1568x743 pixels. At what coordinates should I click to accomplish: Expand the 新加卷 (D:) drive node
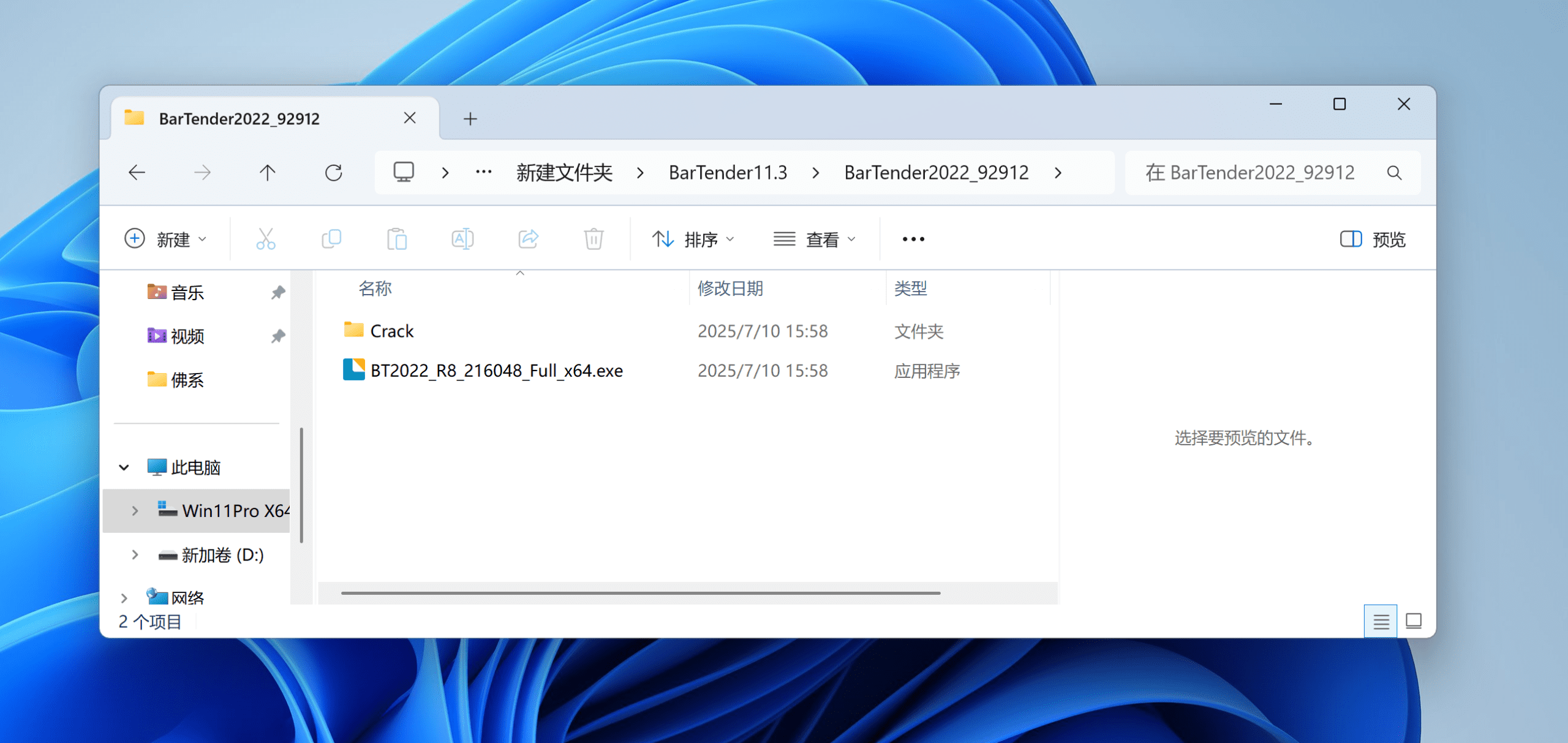[x=135, y=555]
